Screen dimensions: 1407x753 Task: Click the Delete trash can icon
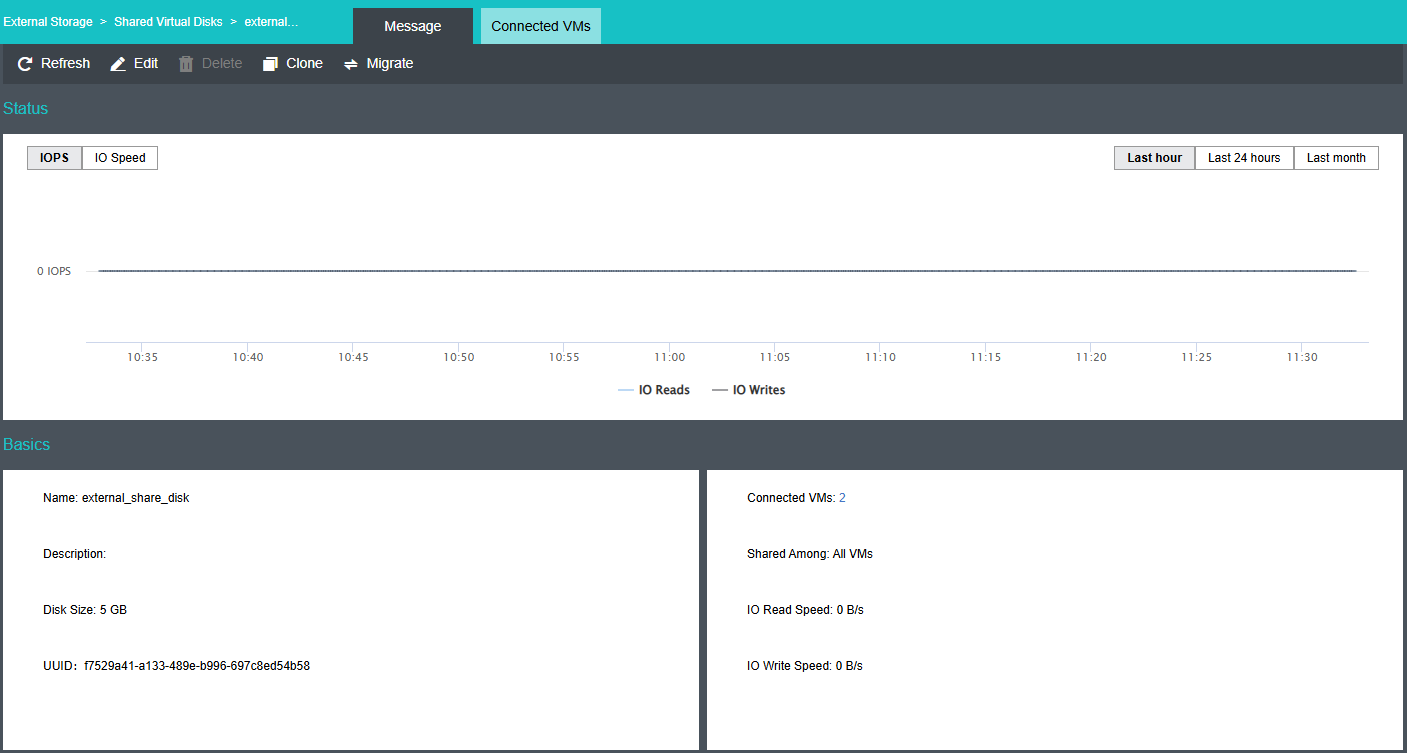[186, 64]
